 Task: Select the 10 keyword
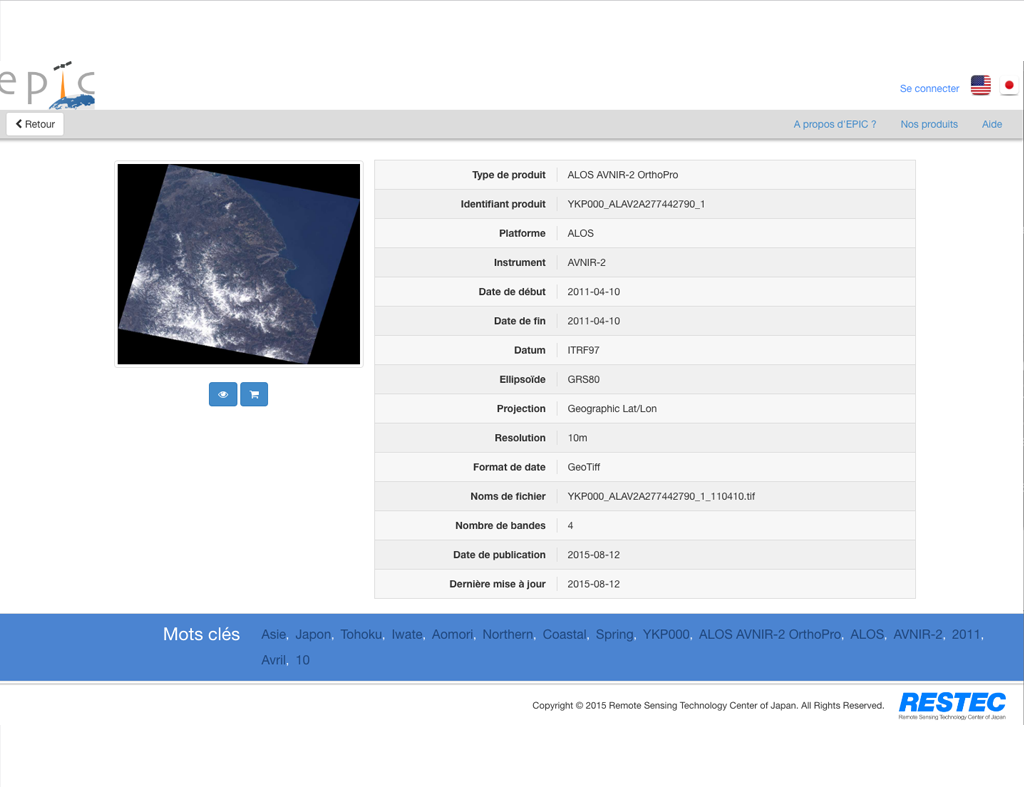pos(302,660)
